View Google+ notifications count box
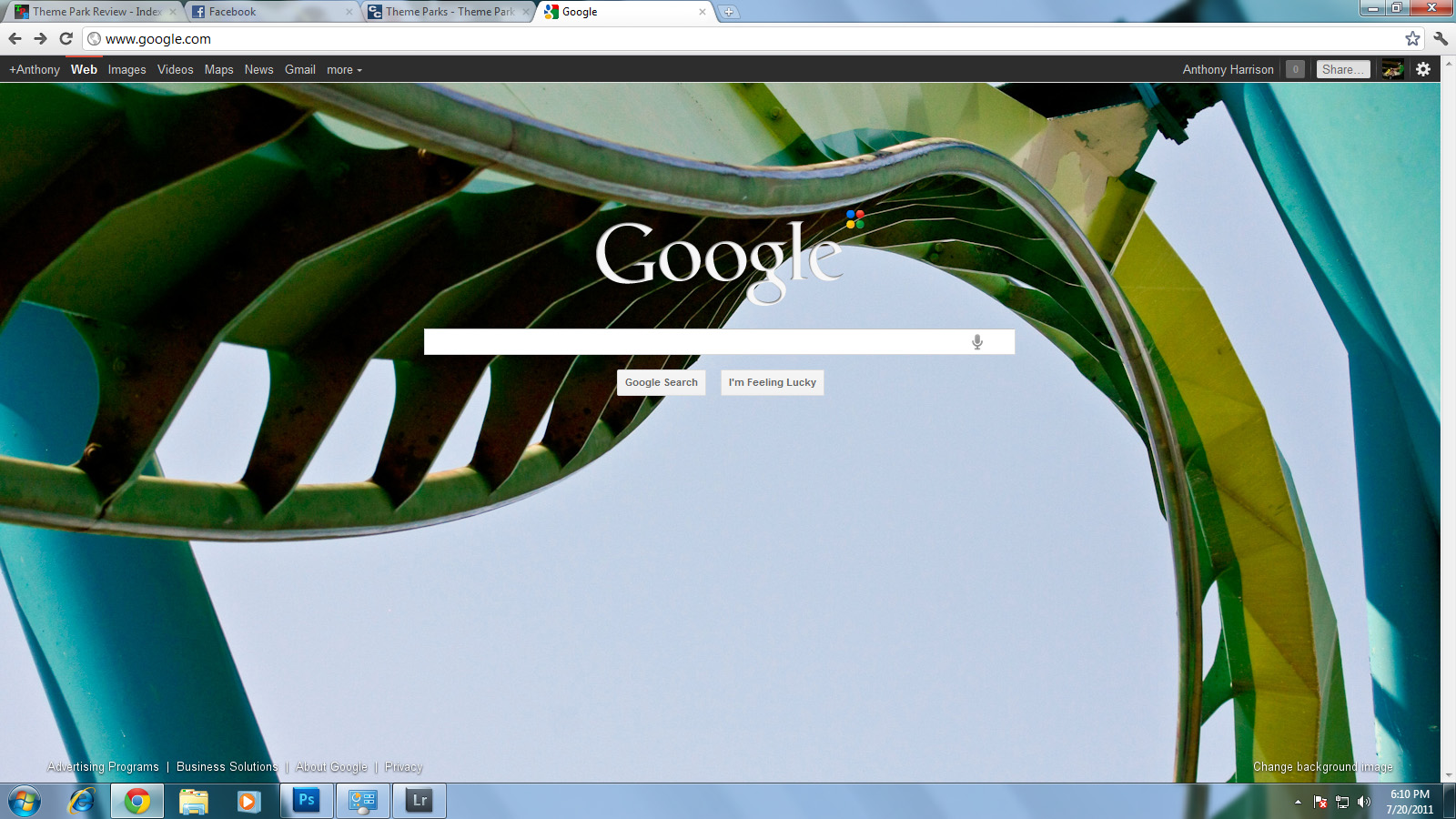Screen dimensions: 1456x819 coord(1296,69)
